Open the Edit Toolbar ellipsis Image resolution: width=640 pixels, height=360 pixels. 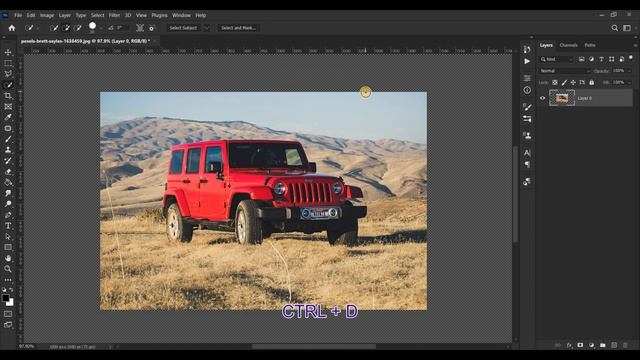[8, 280]
